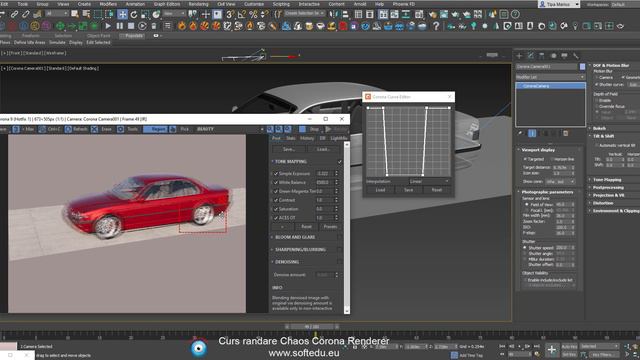Expand the BLOOM AND GLARE section

coord(272,237)
